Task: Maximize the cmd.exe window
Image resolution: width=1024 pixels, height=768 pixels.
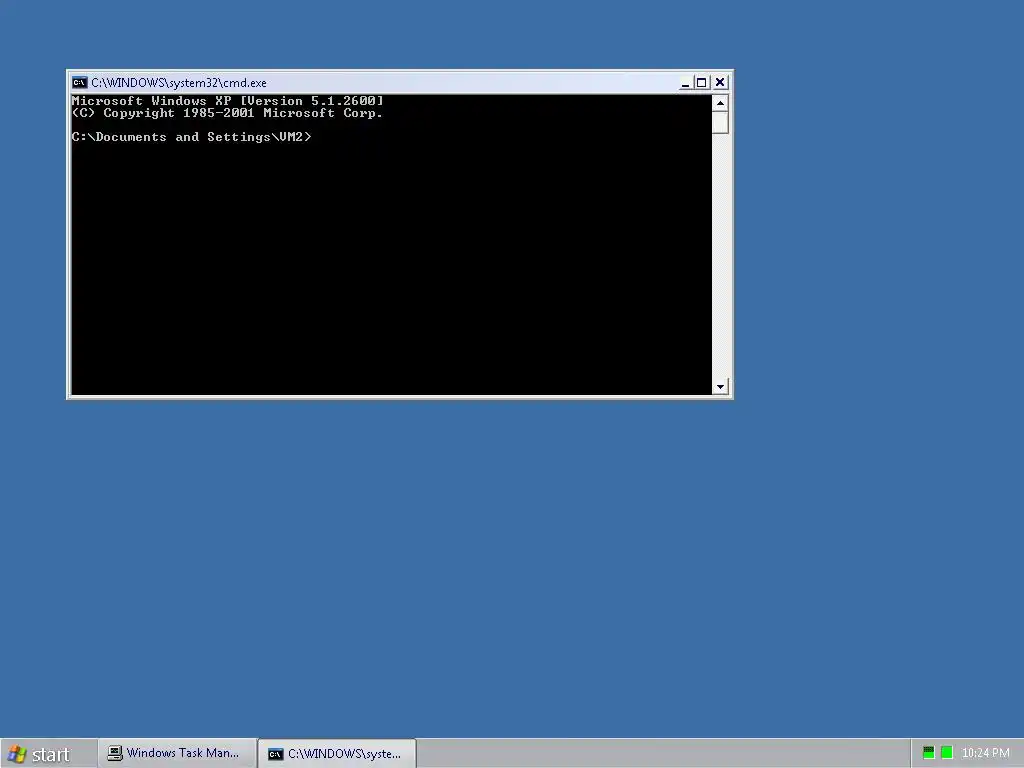Action: (701, 82)
